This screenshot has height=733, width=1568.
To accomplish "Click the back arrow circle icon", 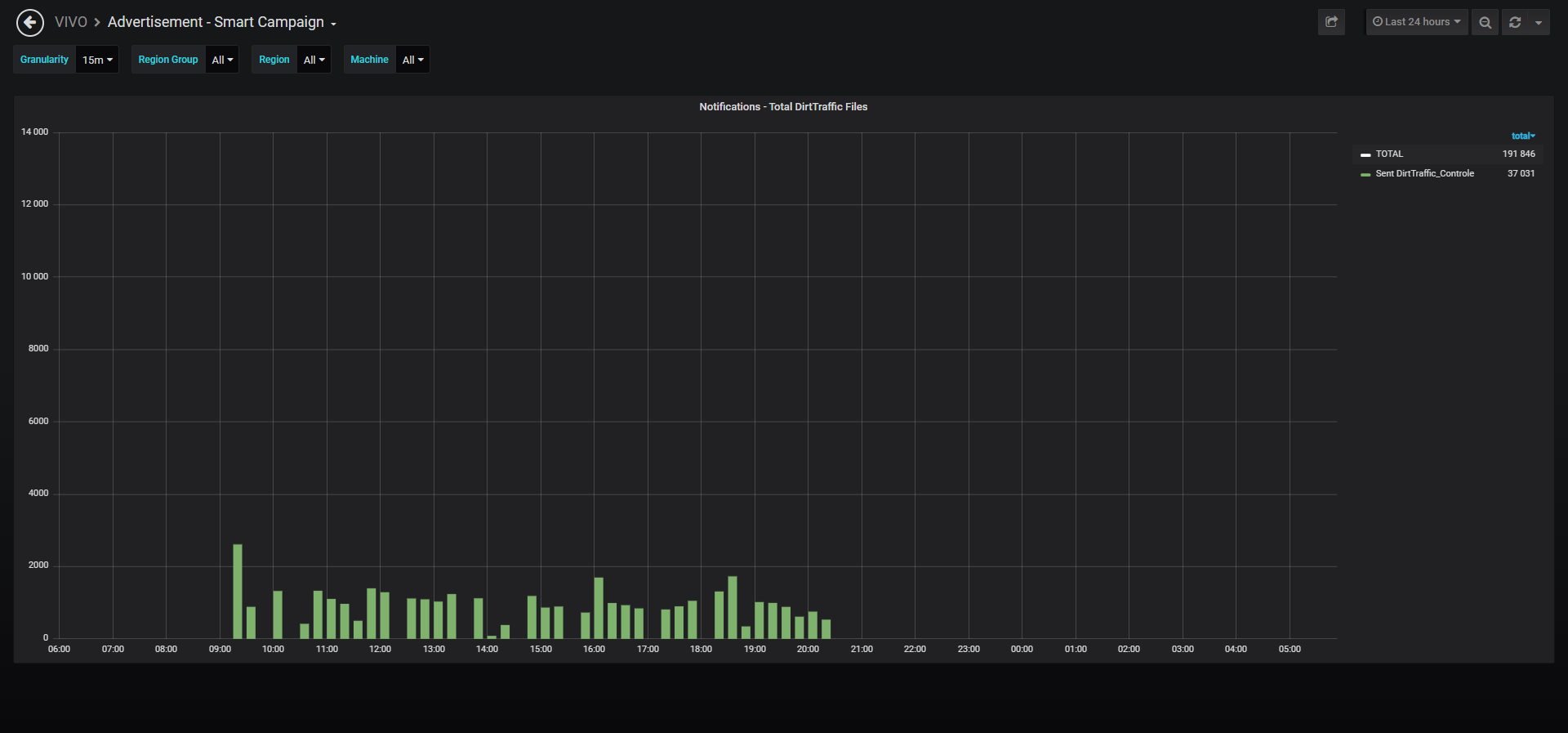I will pyautogui.click(x=30, y=22).
